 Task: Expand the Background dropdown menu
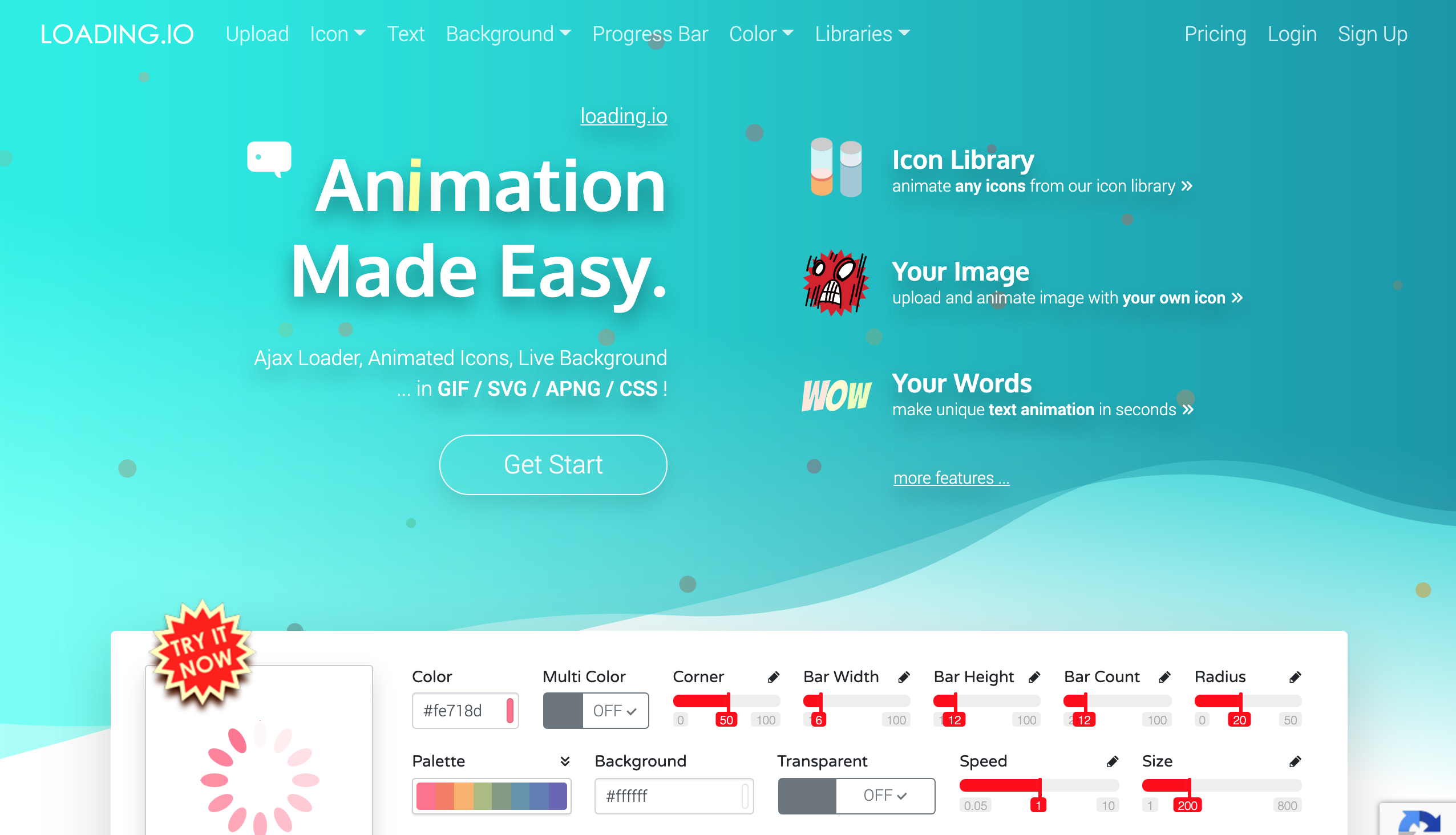tap(508, 34)
